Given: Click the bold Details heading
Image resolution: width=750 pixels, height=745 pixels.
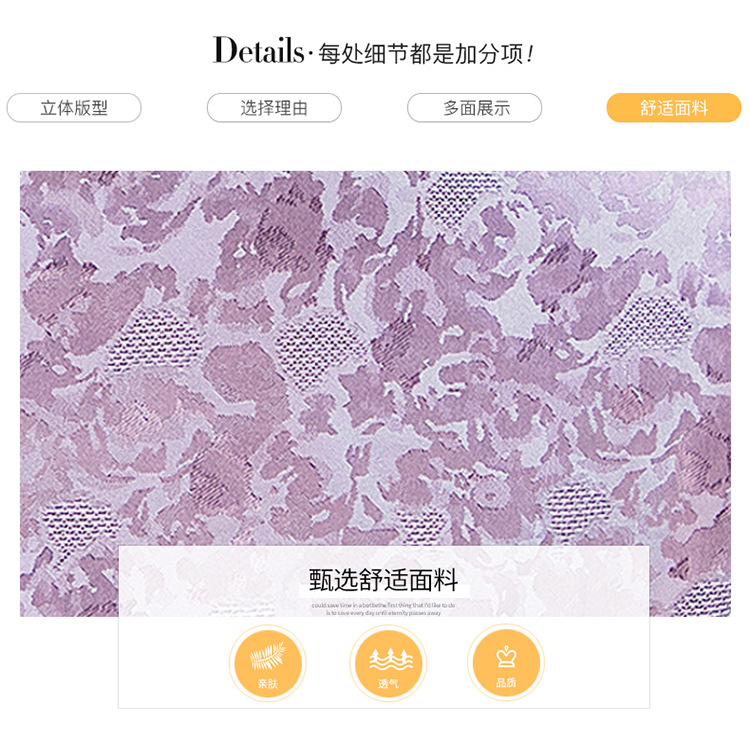Looking at the screenshot, I should [258, 50].
